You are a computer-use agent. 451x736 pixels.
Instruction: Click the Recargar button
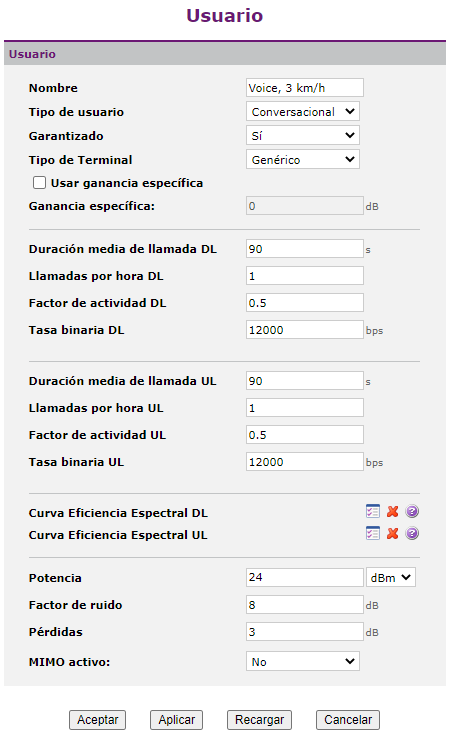point(260,720)
